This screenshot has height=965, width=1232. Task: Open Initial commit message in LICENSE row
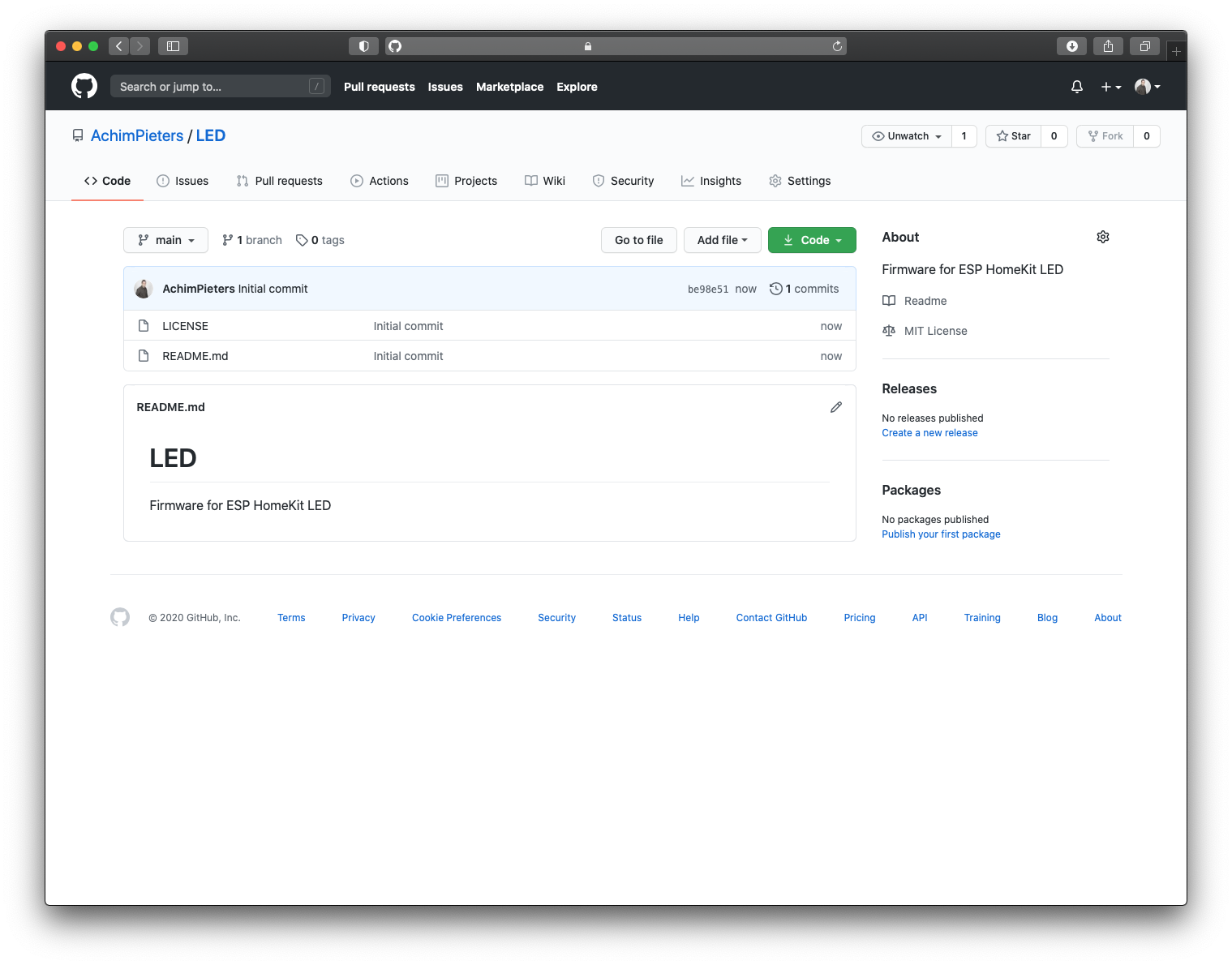[x=409, y=326]
